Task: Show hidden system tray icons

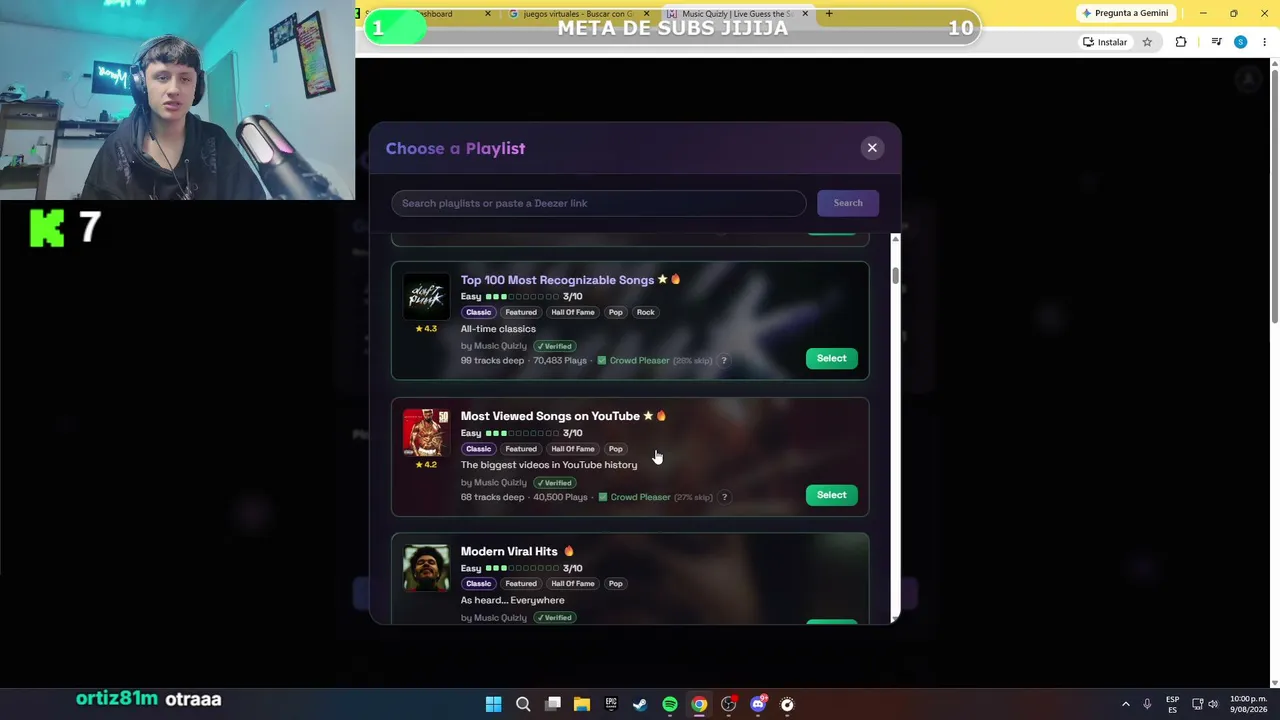Action: coord(1125,704)
